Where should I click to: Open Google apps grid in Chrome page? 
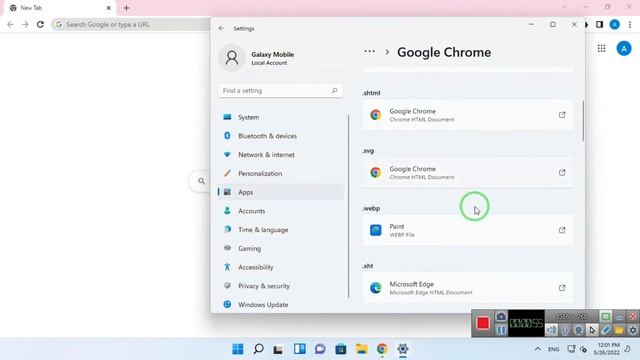tap(601, 49)
